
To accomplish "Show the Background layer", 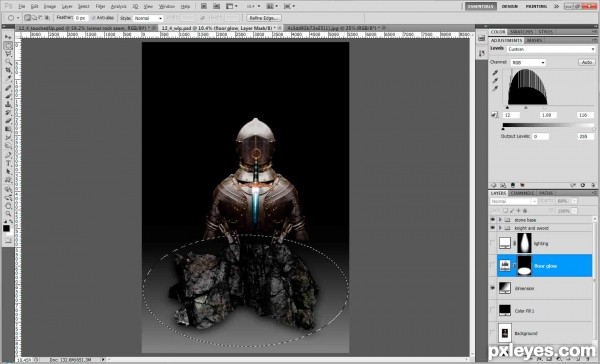I will 492,333.
